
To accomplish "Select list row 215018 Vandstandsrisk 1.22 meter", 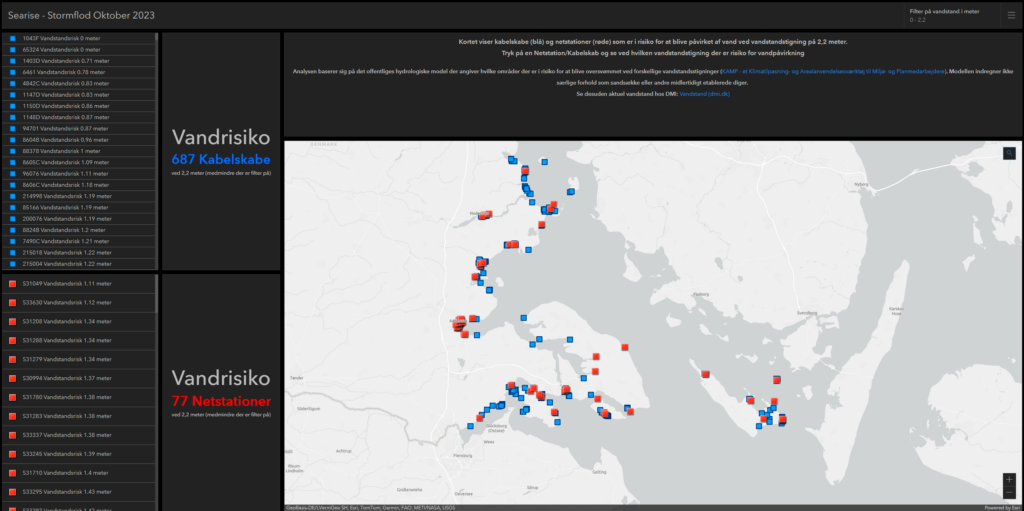I will [x=66, y=253].
